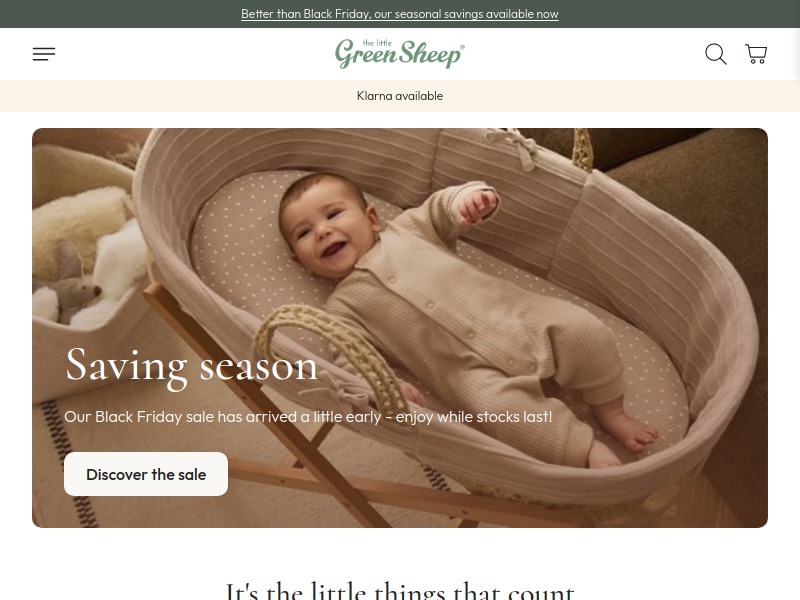Click the Discover the sale button

point(146,474)
